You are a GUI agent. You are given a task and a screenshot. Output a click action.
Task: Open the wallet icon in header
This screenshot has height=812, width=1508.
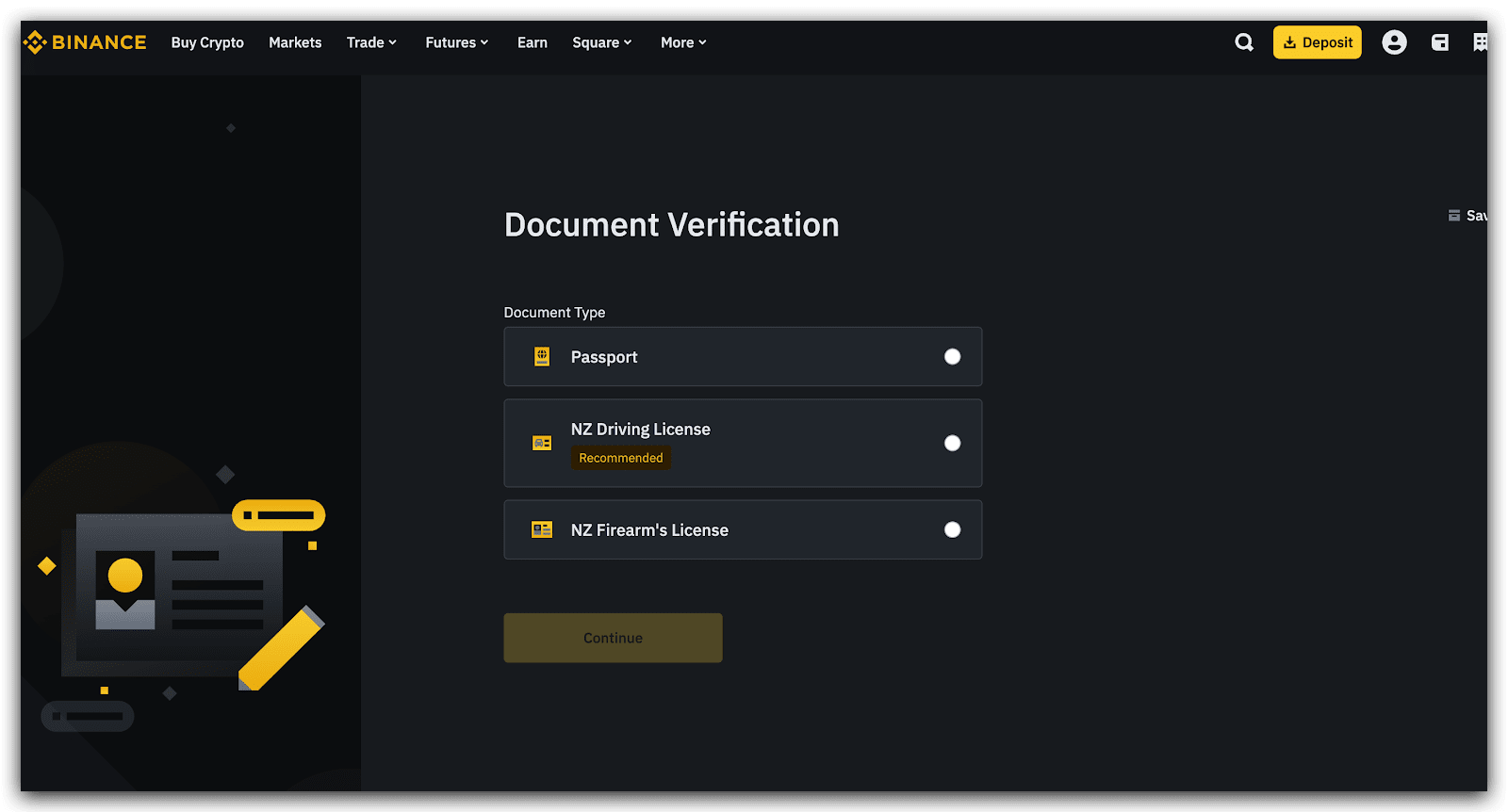click(x=1439, y=42)
